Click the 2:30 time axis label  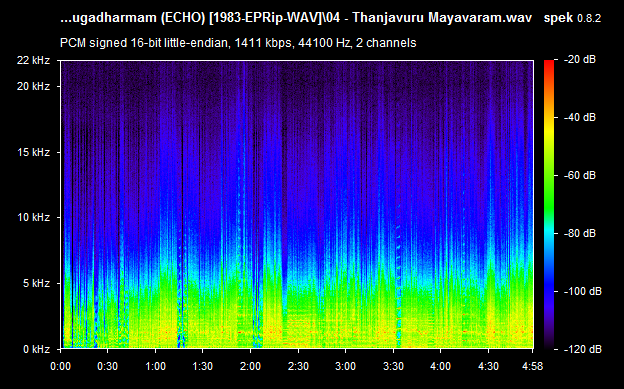click(298, 366)
